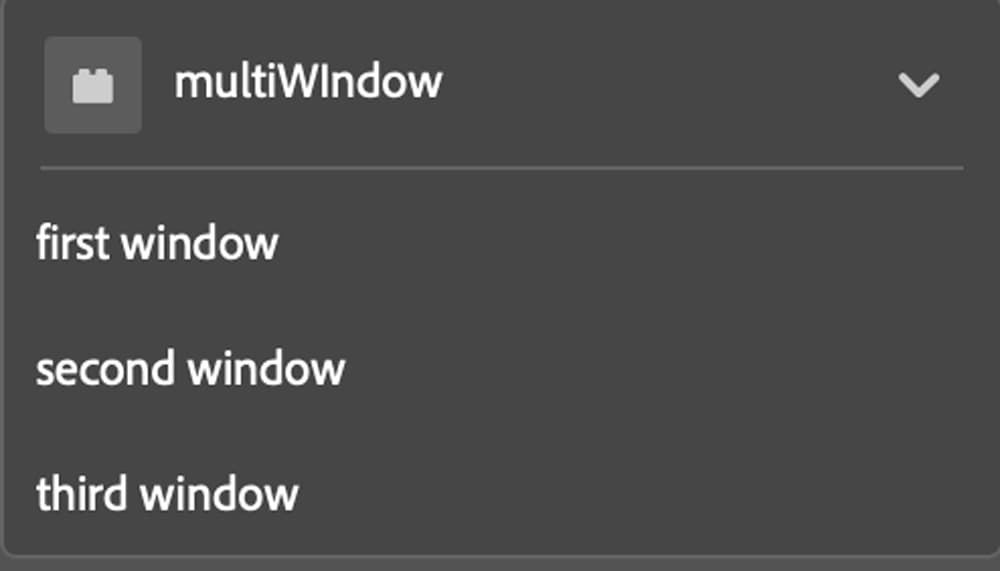The image size is (1000, 571).
Task: Toggle the multiWindow dropdown arrow
Action: 918,86
